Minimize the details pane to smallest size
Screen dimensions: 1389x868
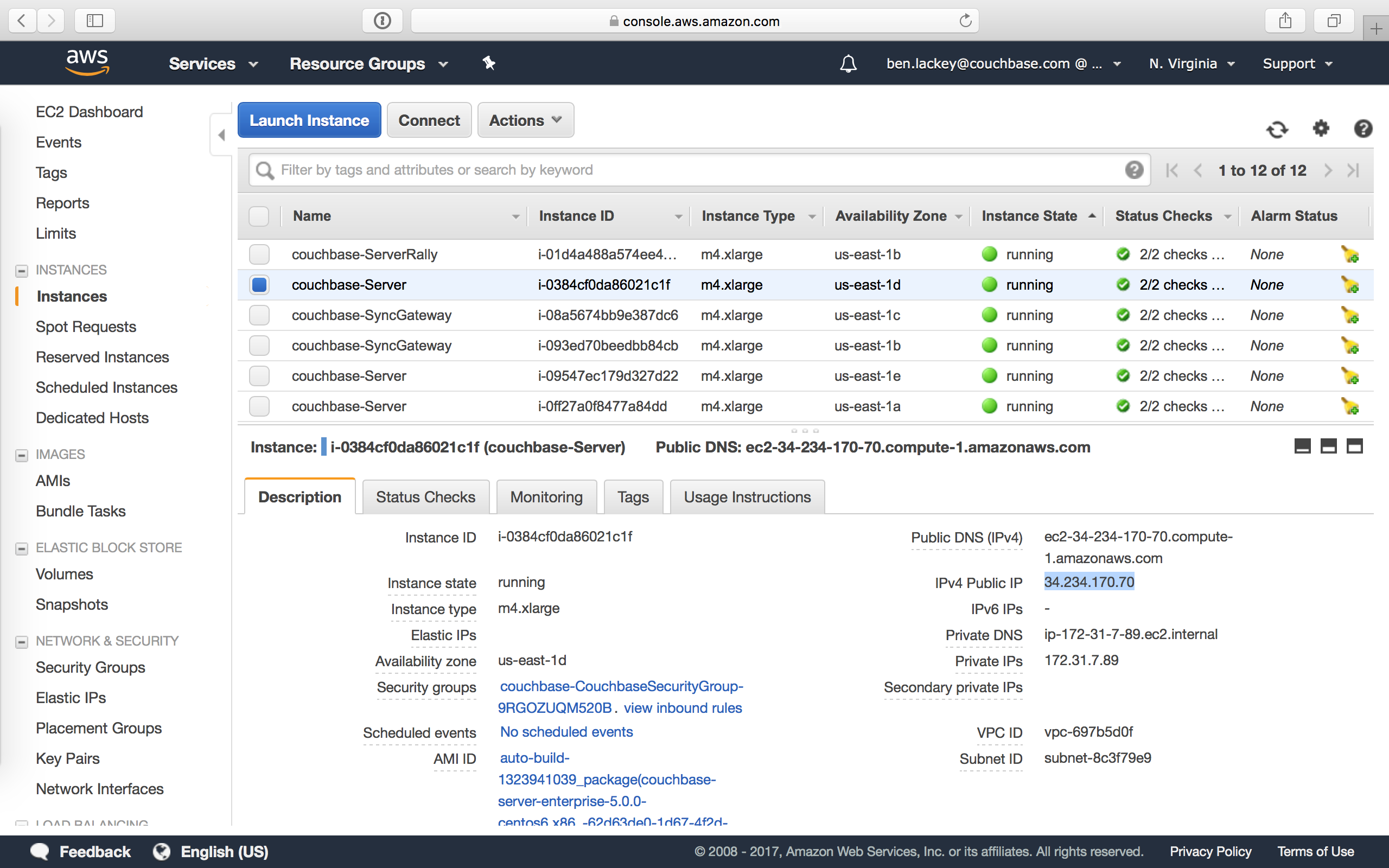point(1302,446)
